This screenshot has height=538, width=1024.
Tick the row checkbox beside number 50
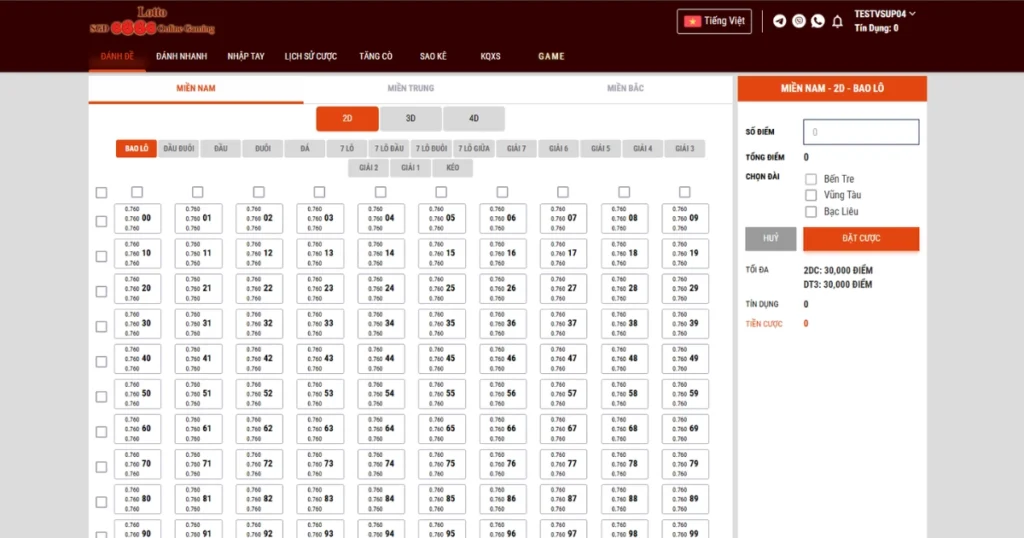(101, 397)
